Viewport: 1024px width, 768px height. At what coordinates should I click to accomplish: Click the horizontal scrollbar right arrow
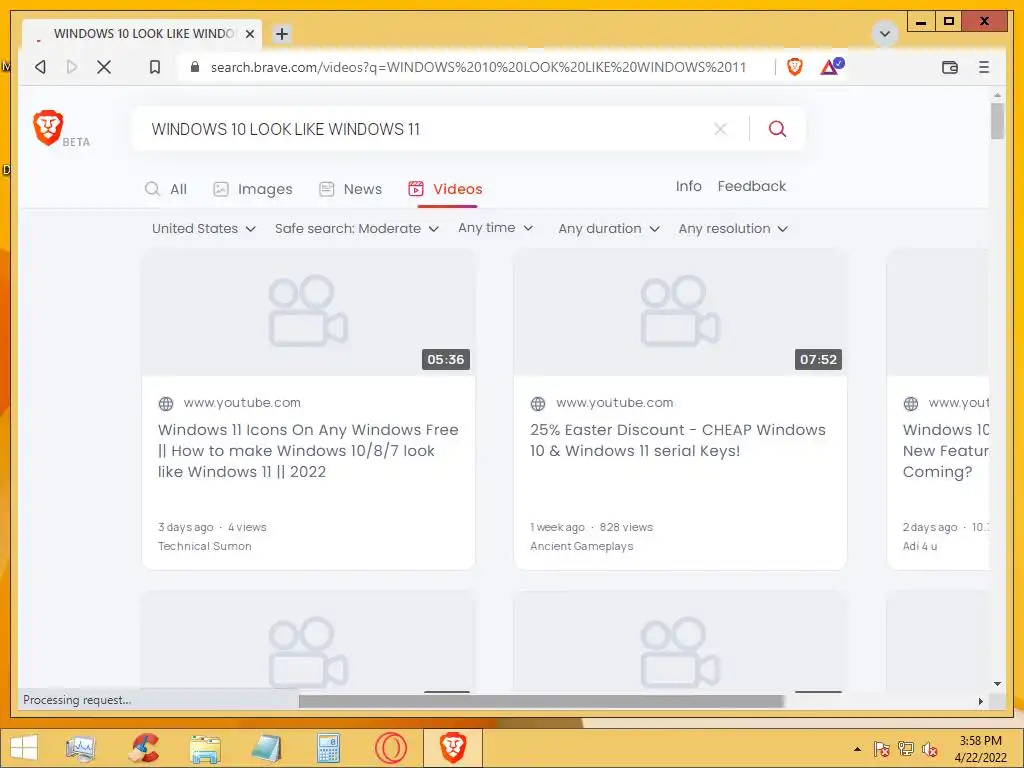click(x=980, y=701)
